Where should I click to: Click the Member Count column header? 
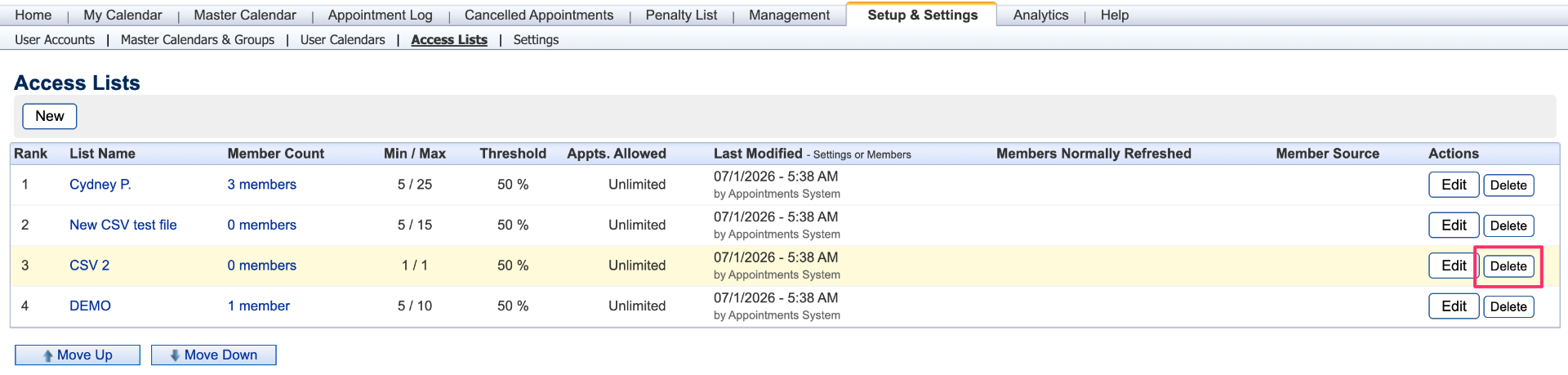(x=276, y=154)
